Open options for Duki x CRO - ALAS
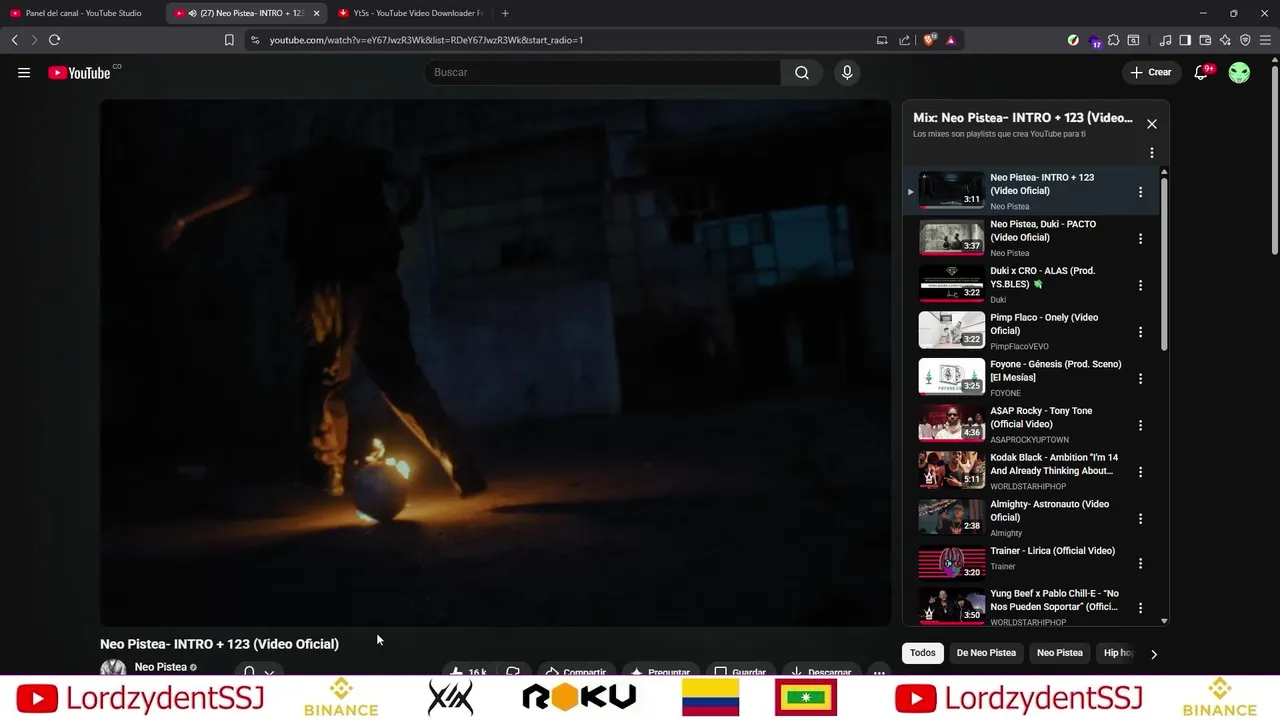1280x720 pixels. coord(1140,285)
